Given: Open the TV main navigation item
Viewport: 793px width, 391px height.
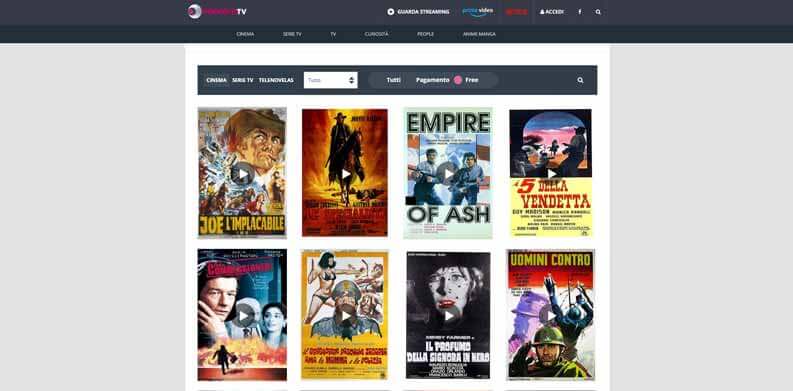Looking at the screenshot, I should (x=333, y=34).
